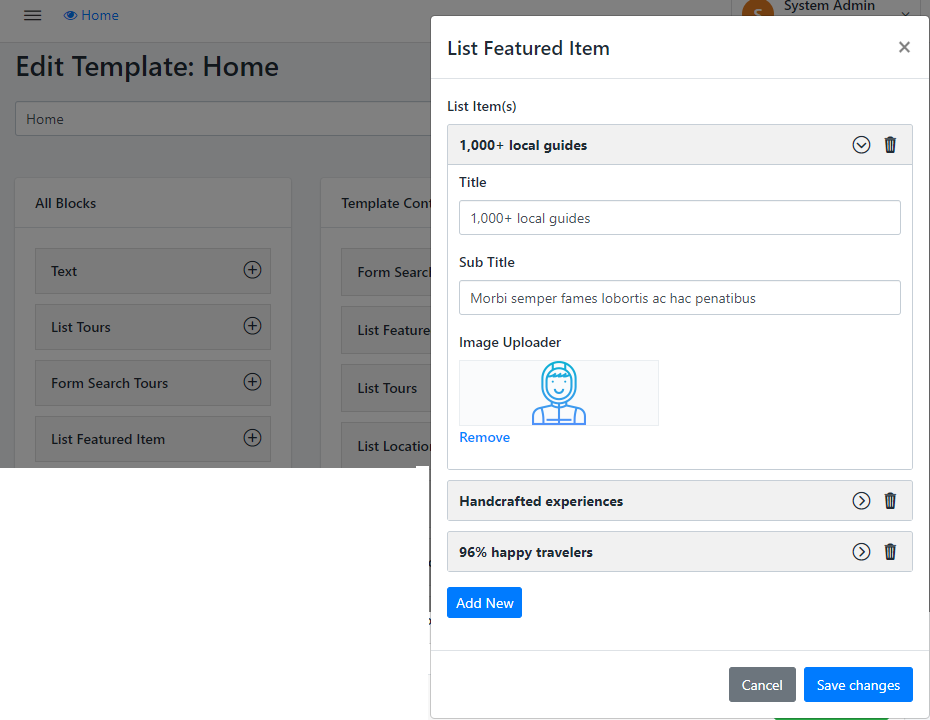Open the hamburger sidebar menu
This screenshot has height=720, width=930.
pyautogui.click(x=33, y=15)
